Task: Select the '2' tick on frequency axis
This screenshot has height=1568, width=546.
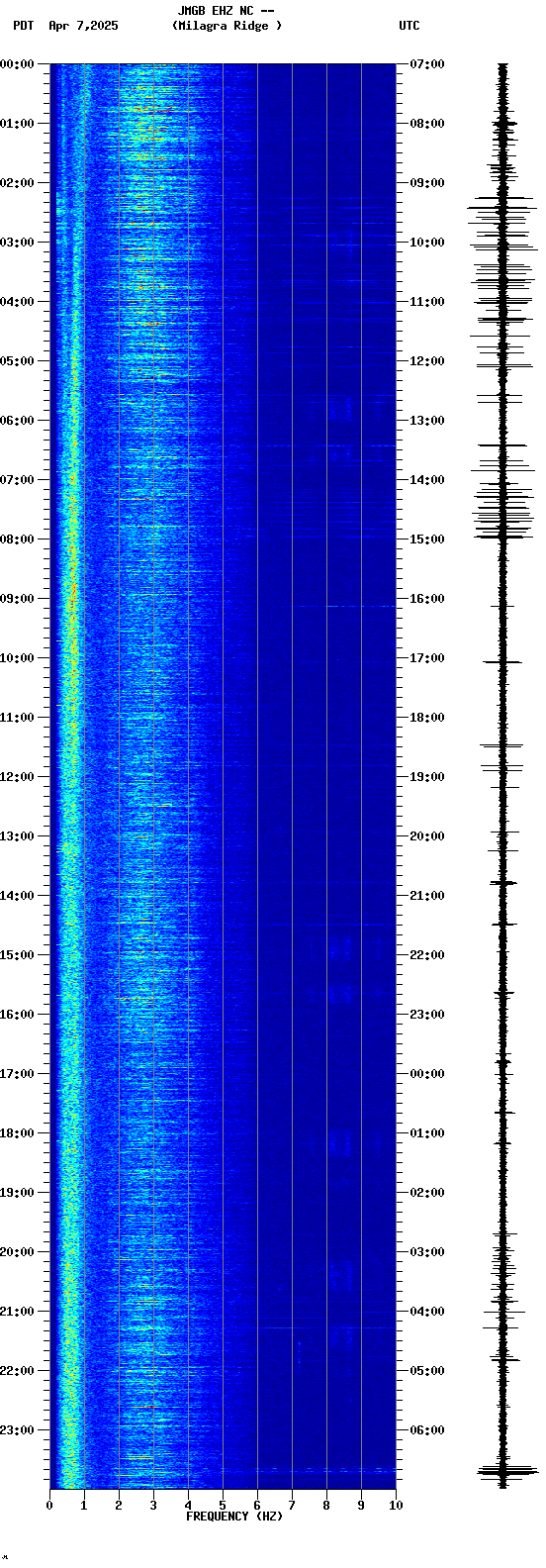Action: [x=119, y=1506]
